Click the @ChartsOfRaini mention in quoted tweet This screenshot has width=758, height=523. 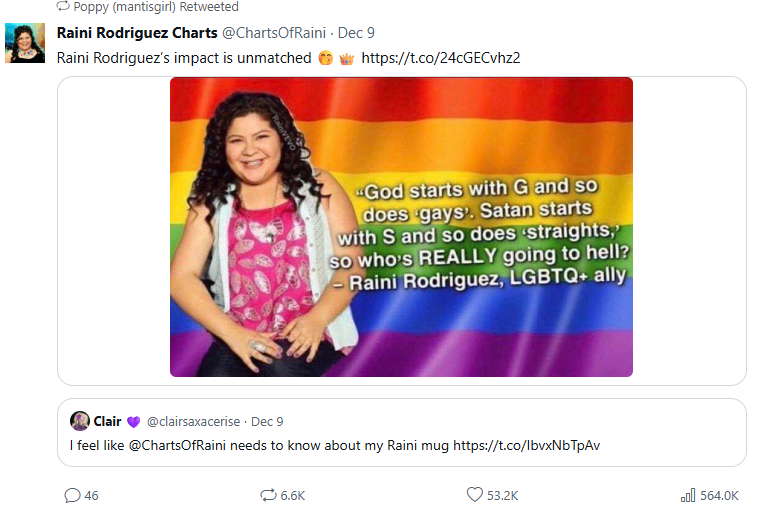click(177, 445)
